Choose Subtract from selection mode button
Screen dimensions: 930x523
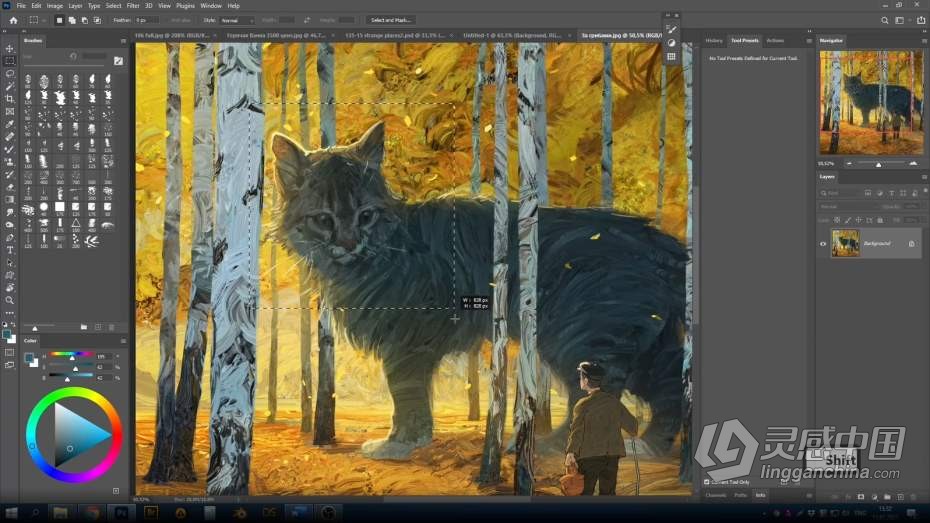click(84, 20)
